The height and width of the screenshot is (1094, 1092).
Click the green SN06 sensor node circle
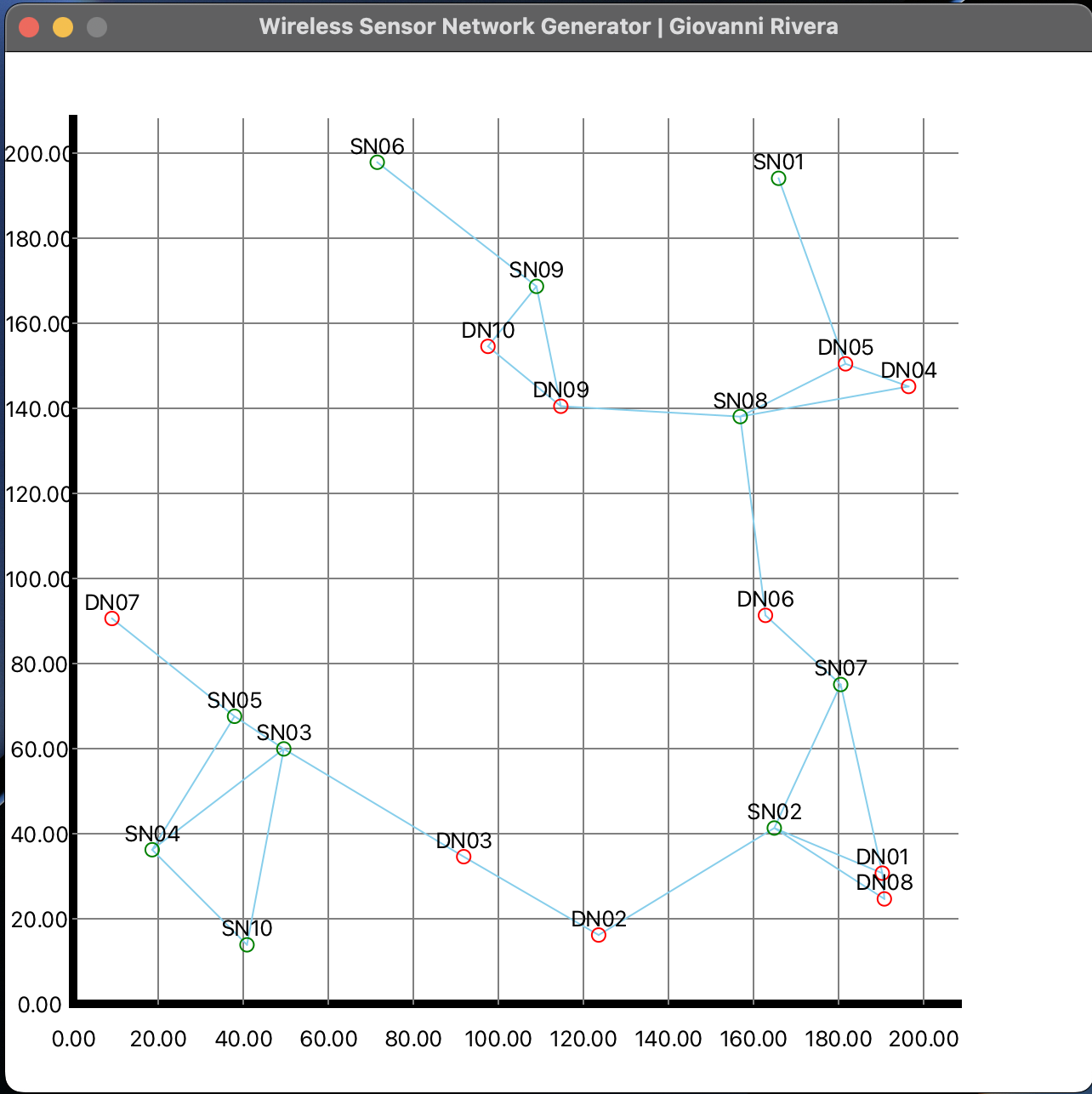tap(378, 162)
